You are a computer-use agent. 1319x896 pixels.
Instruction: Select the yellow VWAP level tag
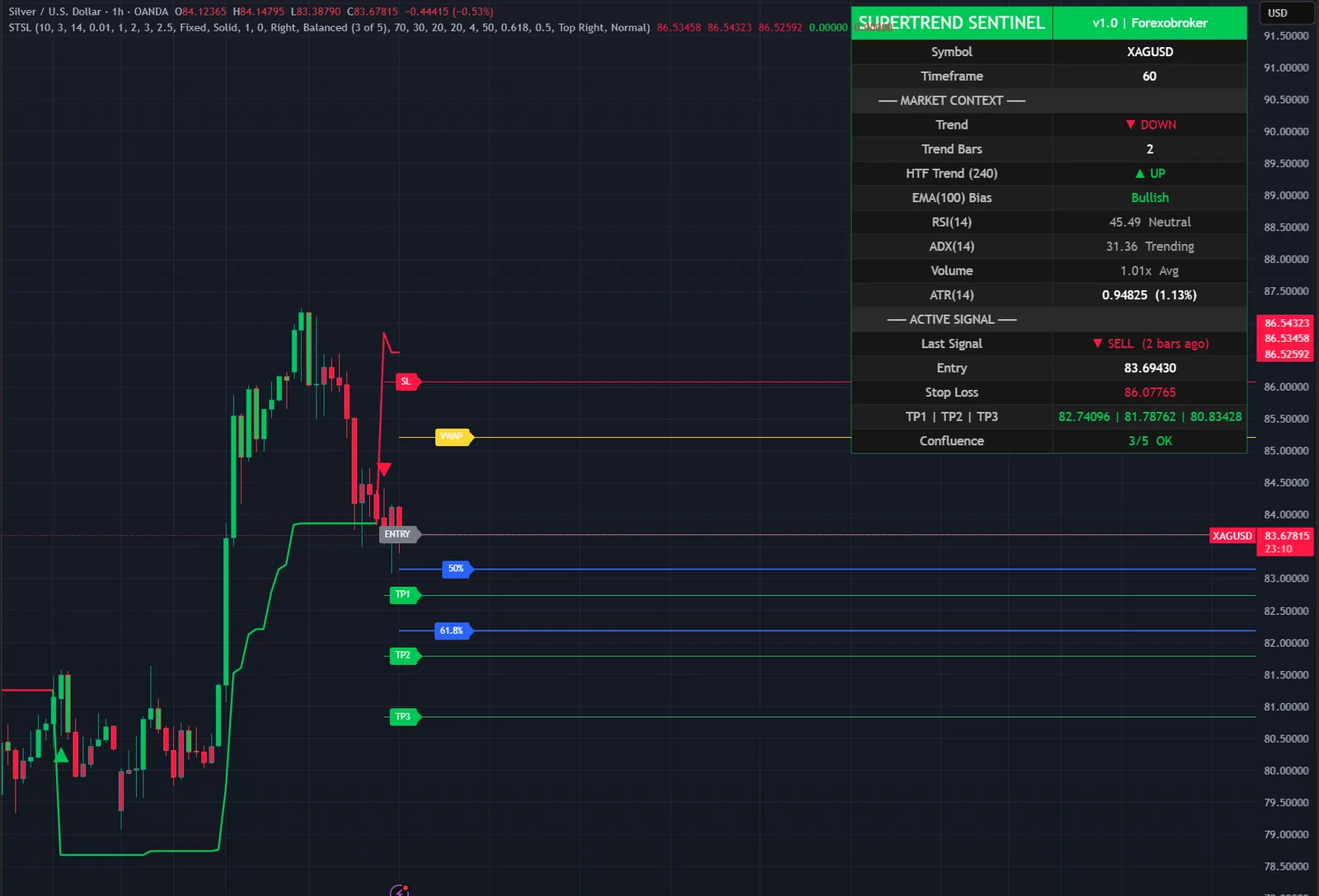pyautogui.click(x=453, y=437)
